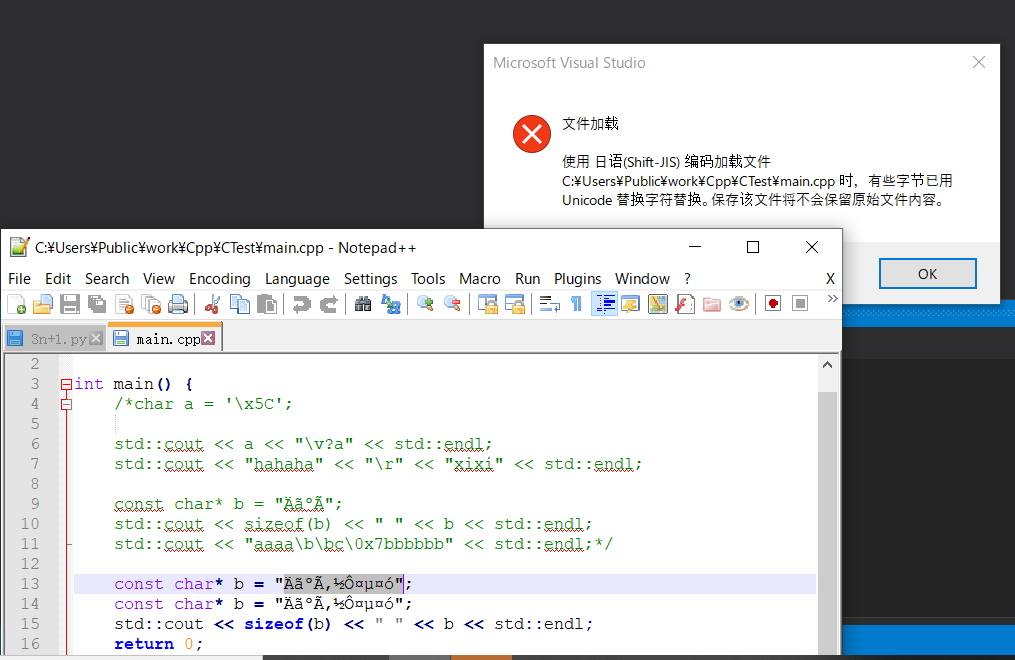Expand the hidden toolbar overflow chevron
The image size is (1015, 660).
[x=832, y=299]
